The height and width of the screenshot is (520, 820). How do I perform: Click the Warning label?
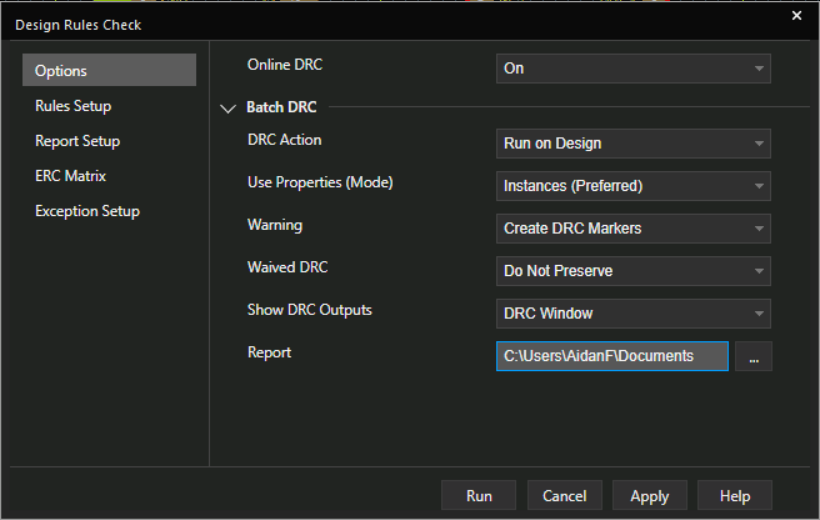pos(275,225)
